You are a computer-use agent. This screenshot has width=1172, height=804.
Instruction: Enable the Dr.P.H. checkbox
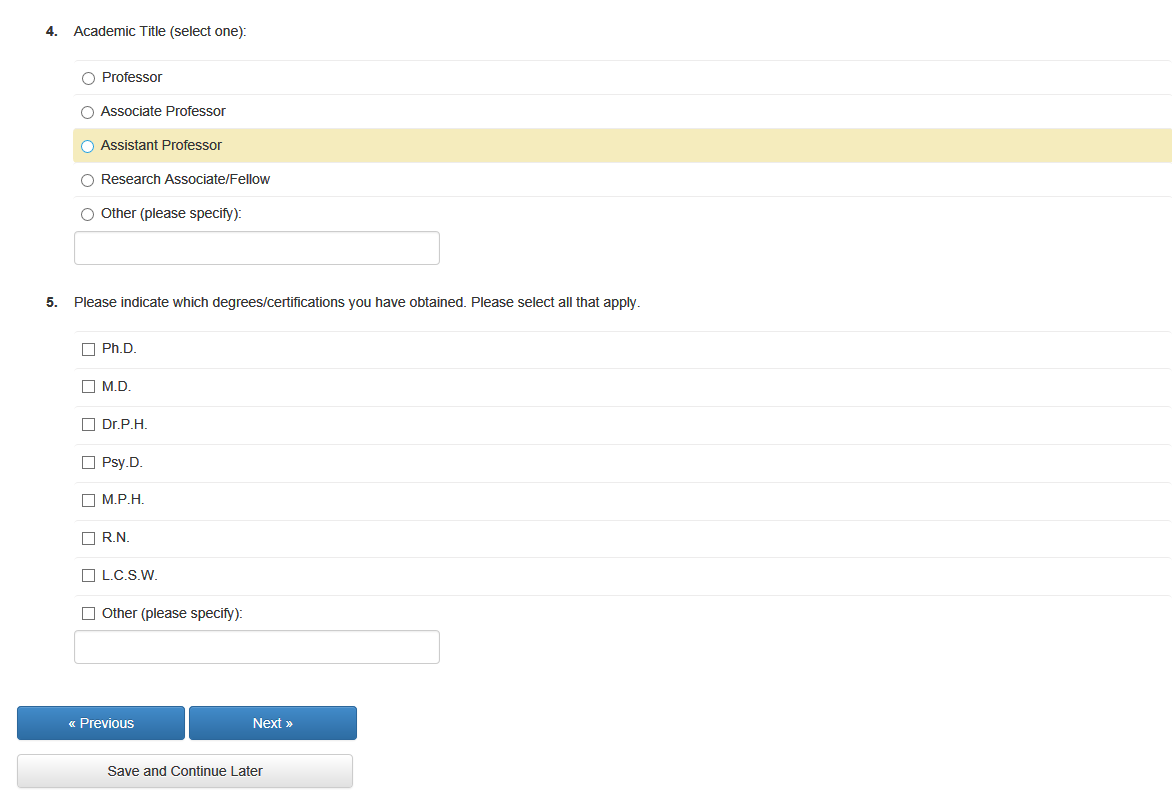[88, 425]
